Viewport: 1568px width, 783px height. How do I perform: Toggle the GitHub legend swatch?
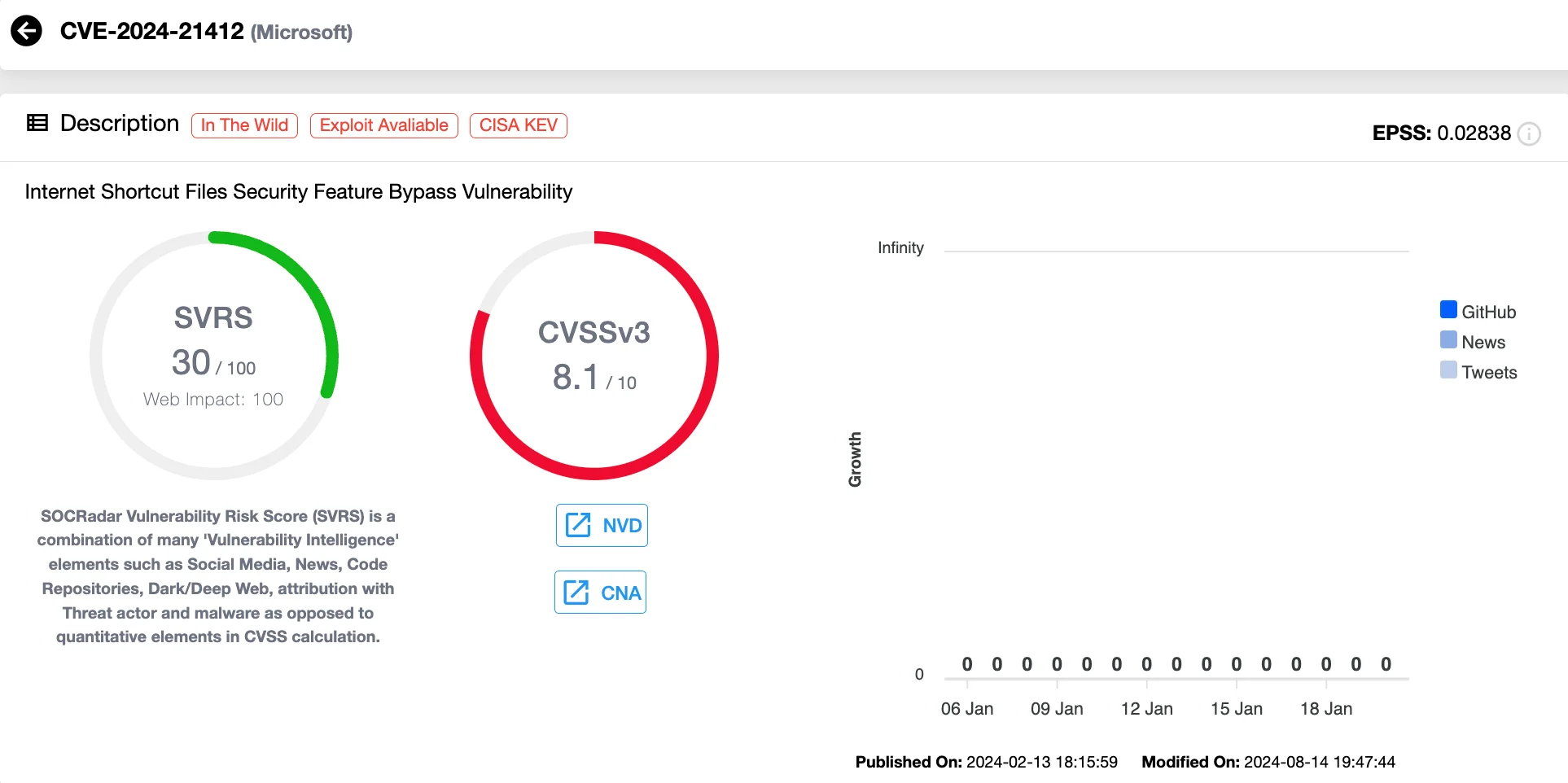coord(1448,310)
